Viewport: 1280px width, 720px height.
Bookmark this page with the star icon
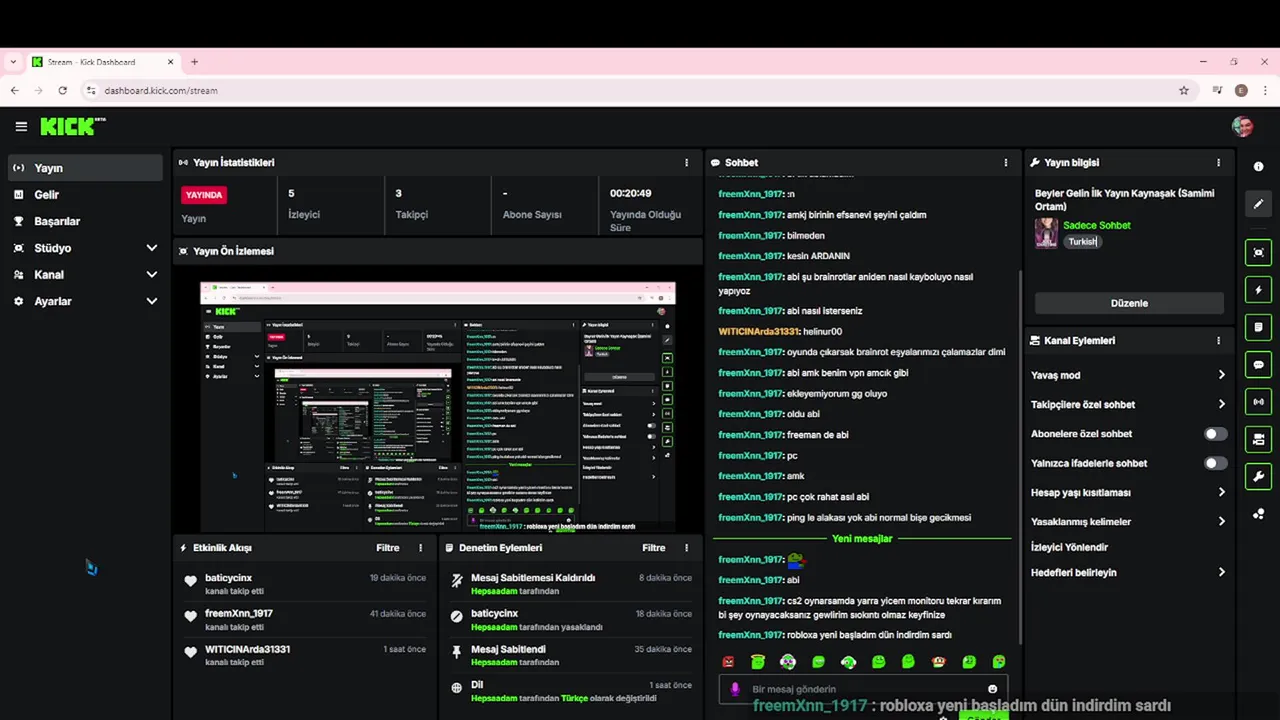[1184, 90]
